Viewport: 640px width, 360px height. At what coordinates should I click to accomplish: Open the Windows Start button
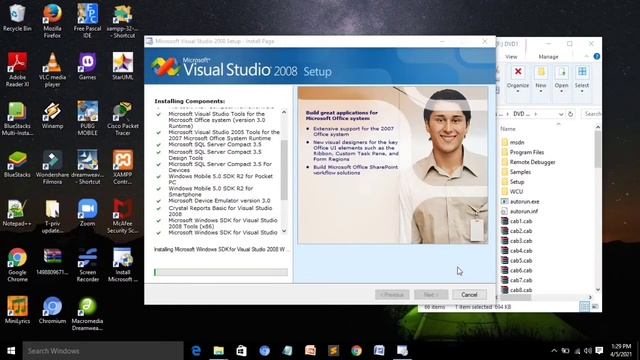(11, 351)
